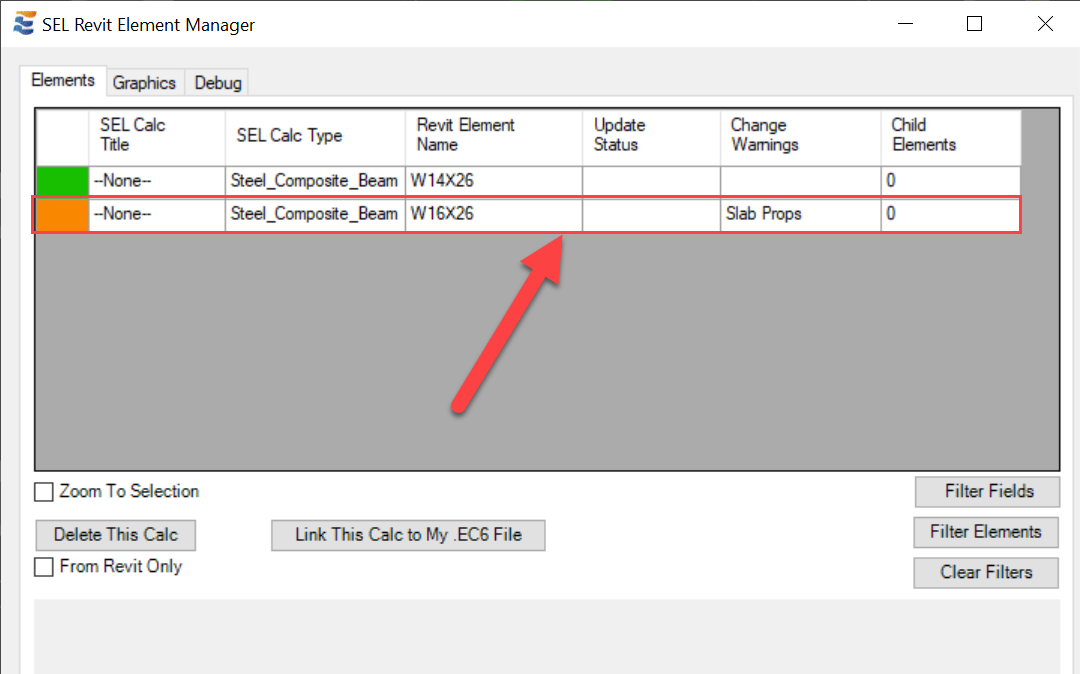Image resolution: width=1080 pixels, height=674 pixels.
Task: Click the Slab Props change warning cell
Action: click(800, 214)
